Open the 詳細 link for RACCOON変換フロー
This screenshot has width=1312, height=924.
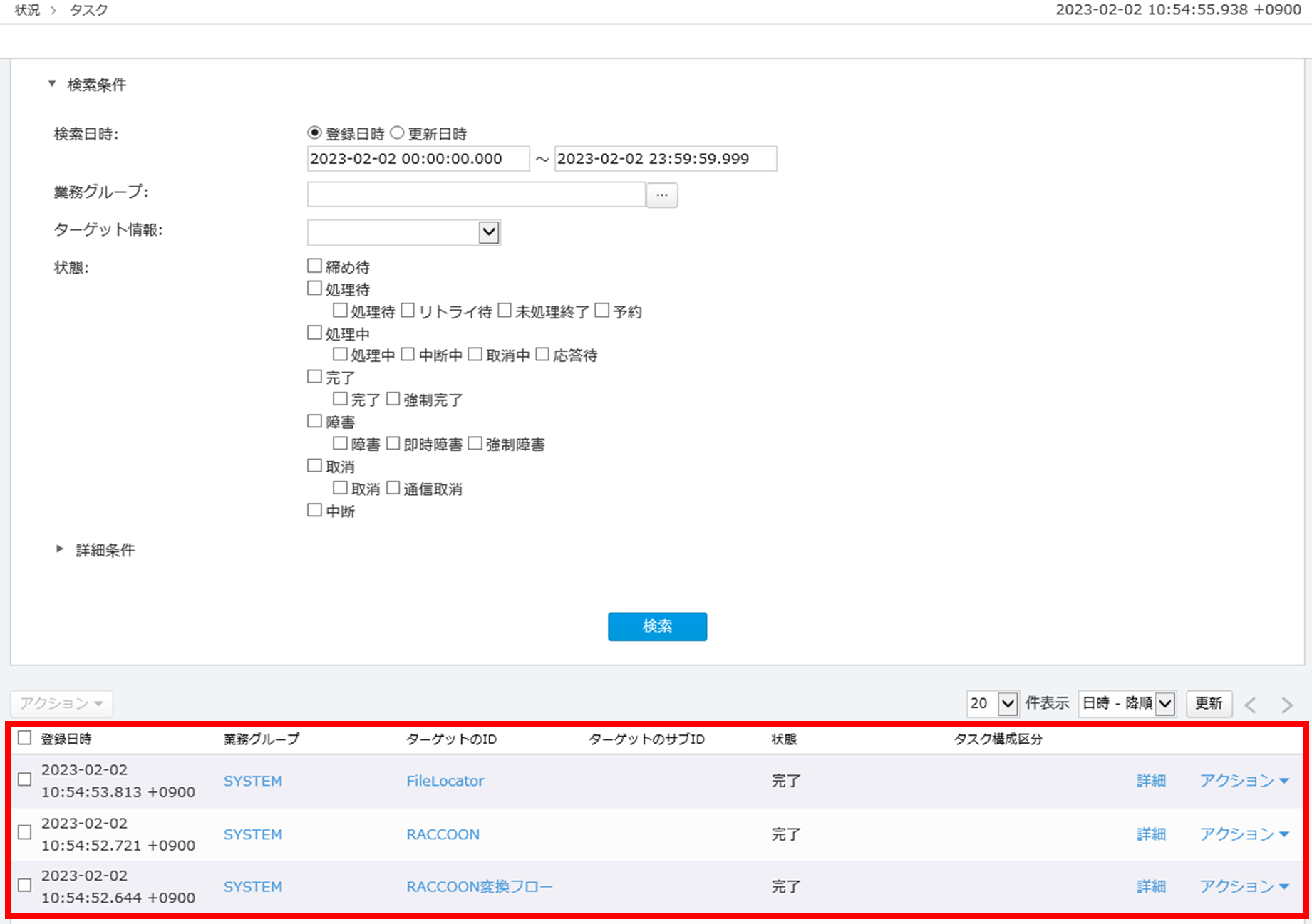[1151, 887]
